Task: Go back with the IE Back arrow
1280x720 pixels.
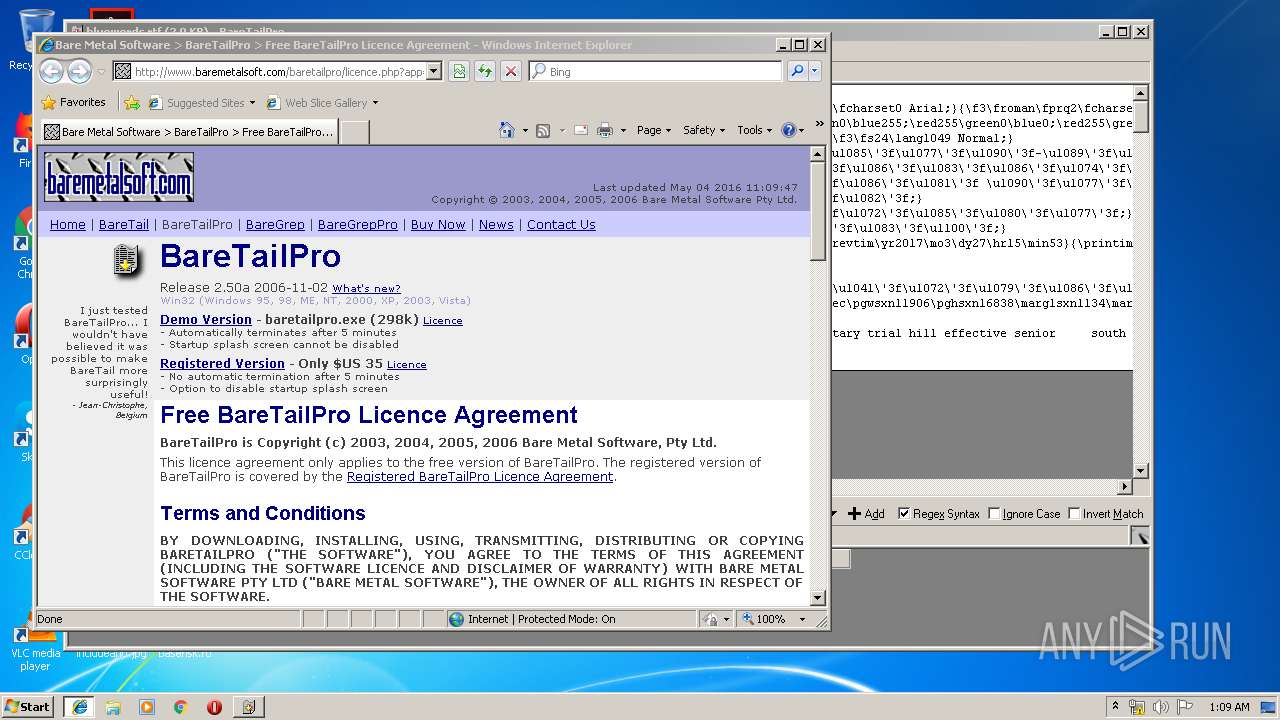Action: coord(51,71)
